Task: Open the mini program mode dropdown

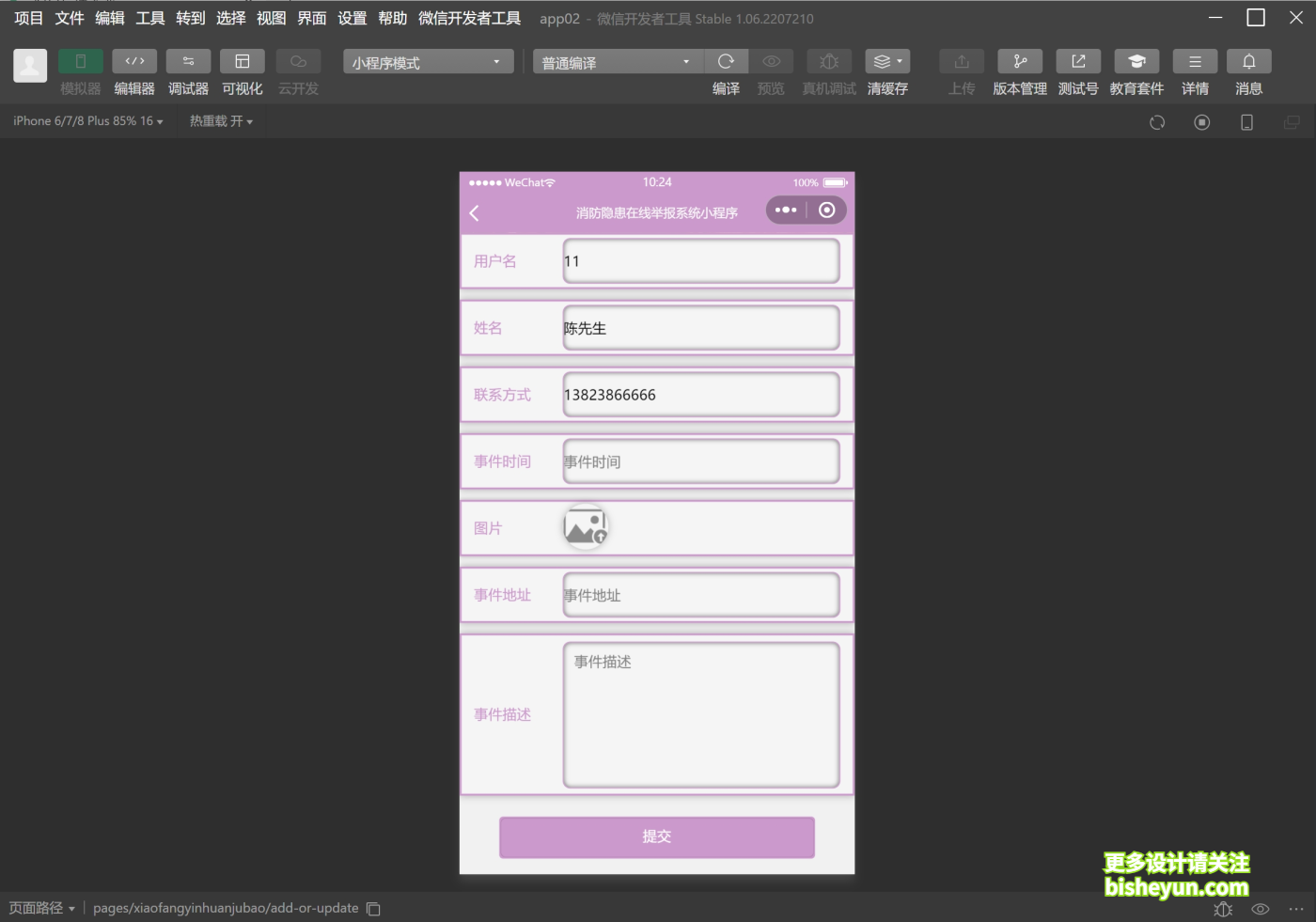Action: (428, 62)
